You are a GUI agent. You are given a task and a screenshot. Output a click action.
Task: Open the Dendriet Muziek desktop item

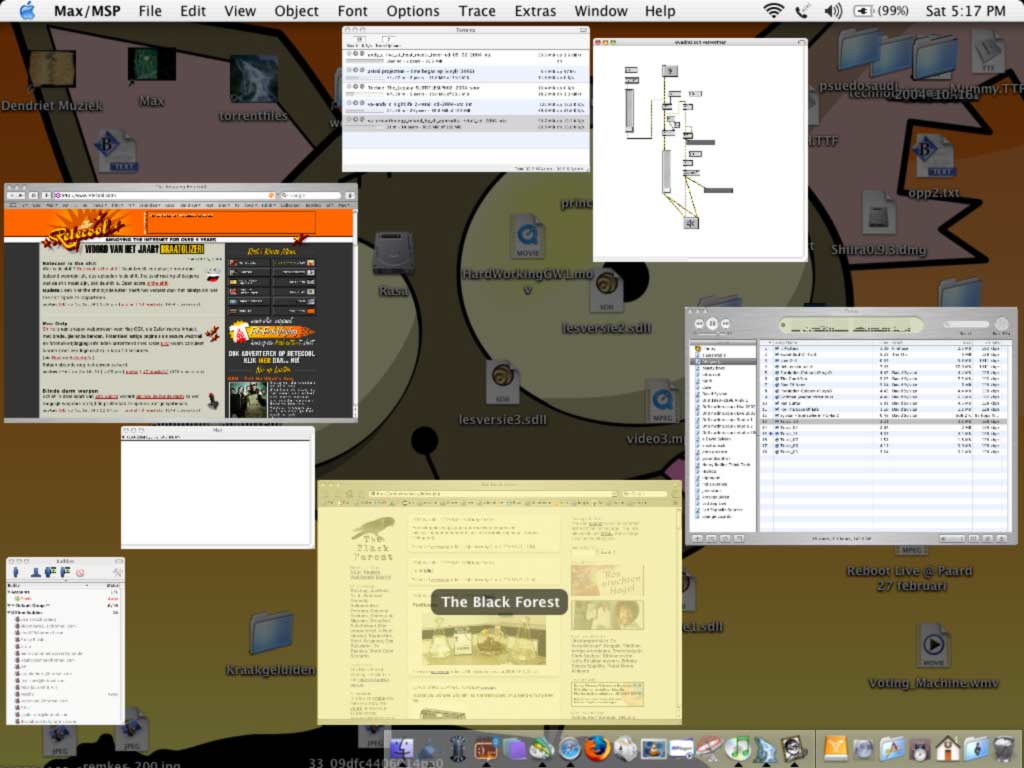click(x=52, y=70)
